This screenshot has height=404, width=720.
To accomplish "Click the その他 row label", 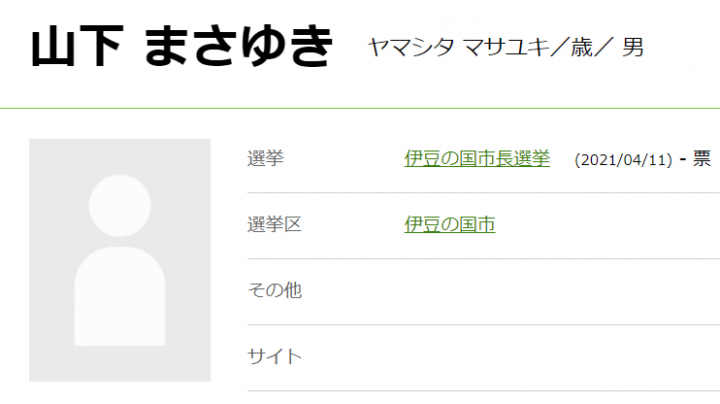I will click(x=274, y=290).
